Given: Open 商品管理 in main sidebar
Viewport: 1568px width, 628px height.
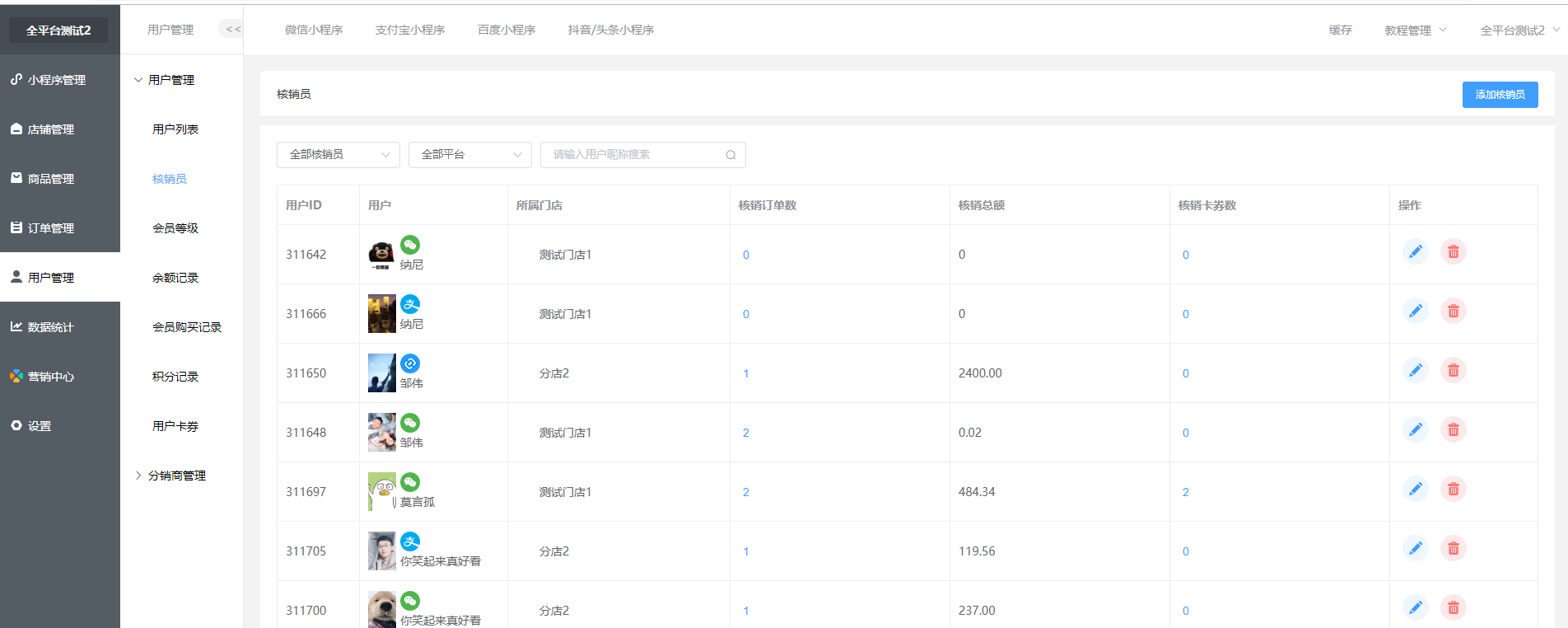Looking at the screenshot, I should (x=60, y=179).
